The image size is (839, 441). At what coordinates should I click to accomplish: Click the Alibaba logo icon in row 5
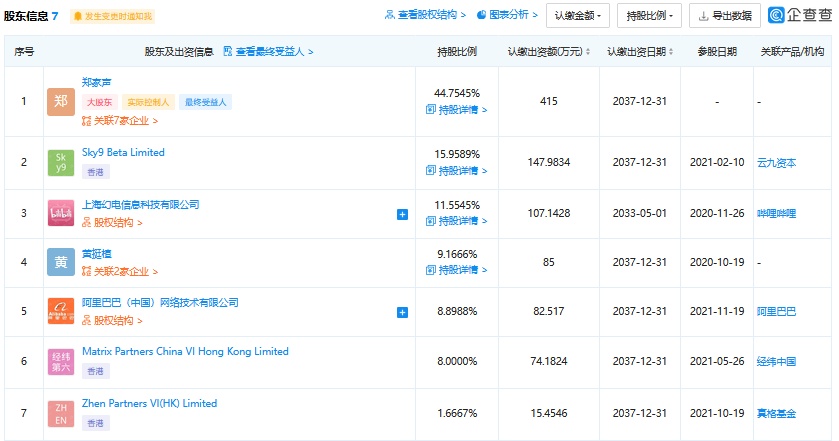[60, 311]
